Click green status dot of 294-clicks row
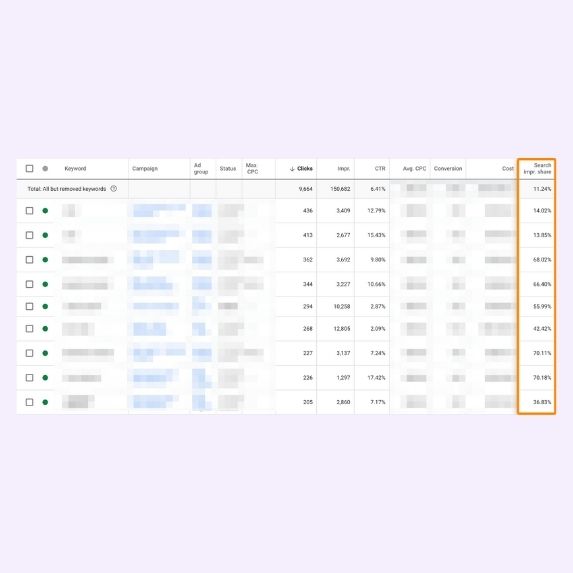573x573 pixels. (x=45, y=306)
